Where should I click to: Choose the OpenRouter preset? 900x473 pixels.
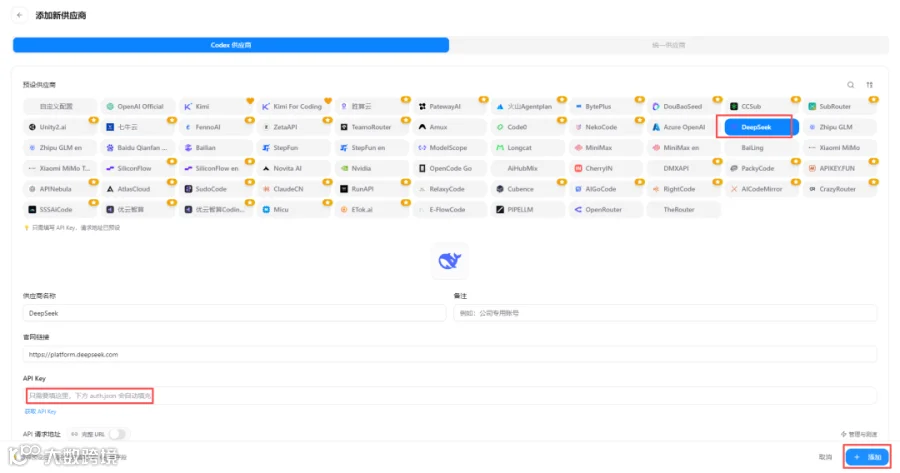click(x=607, y=210)
